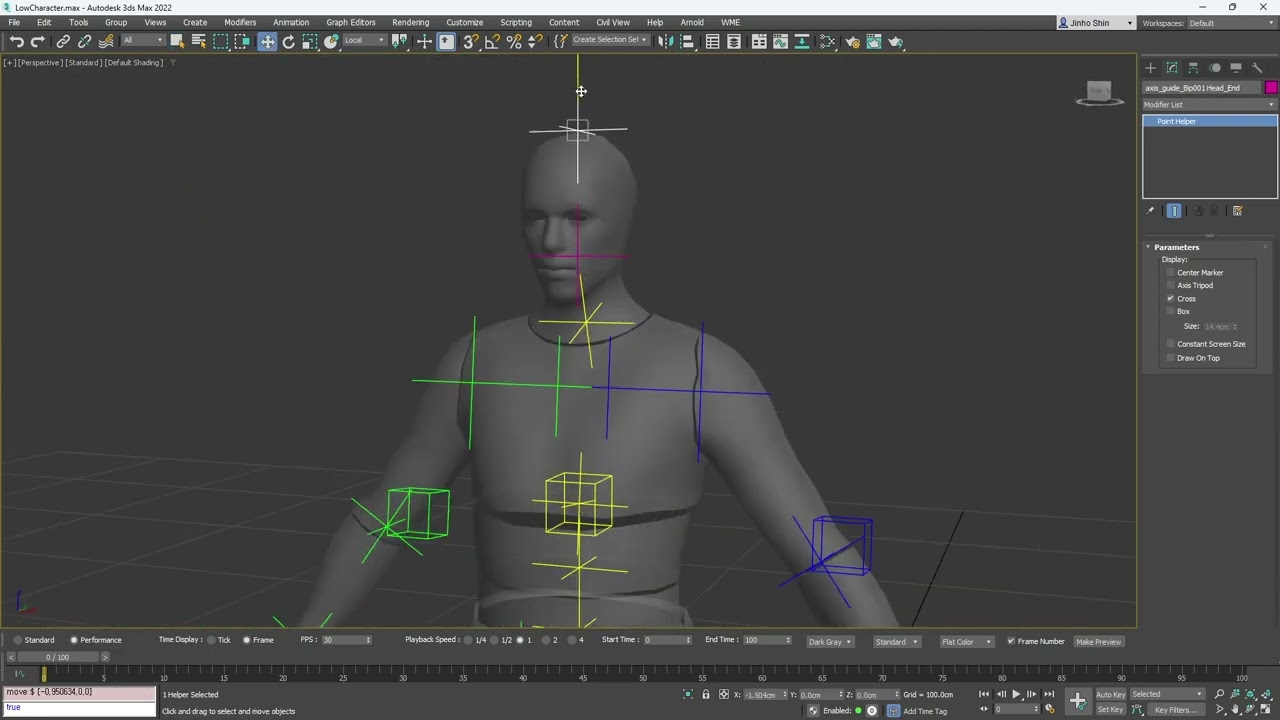1280x720 pixels.
Task: Open the Dark Gray dropdown
Action: click(x=830, y=642)
